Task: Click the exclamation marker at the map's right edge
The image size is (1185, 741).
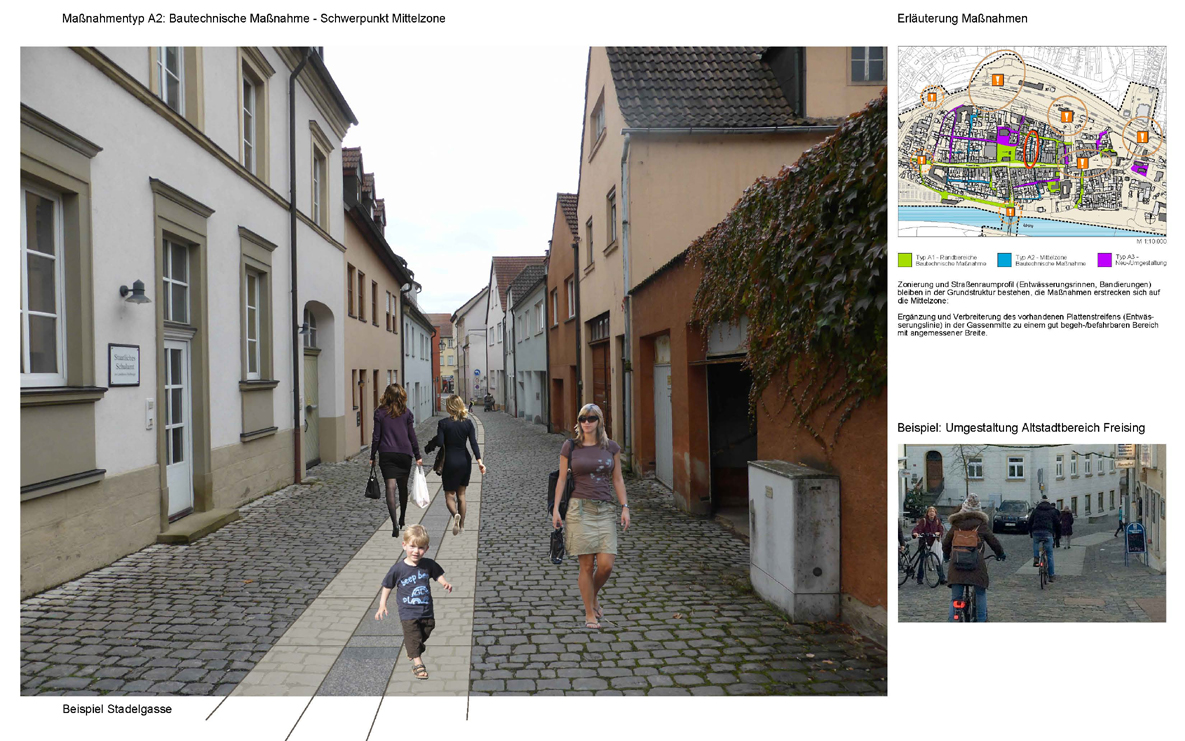Action: (1142, 138)
